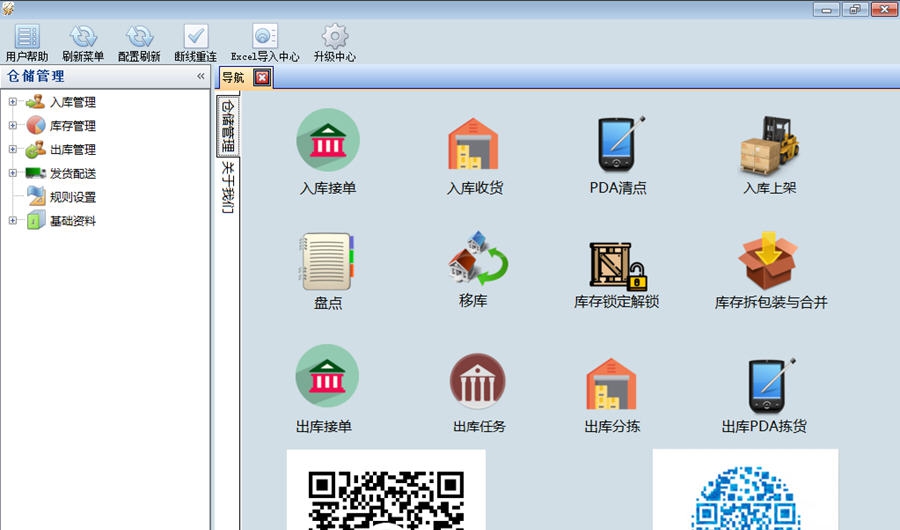This screenshot has height=530, width=900.
Task: Select 规则设置 in the tree
Action: tap(72, 198)
